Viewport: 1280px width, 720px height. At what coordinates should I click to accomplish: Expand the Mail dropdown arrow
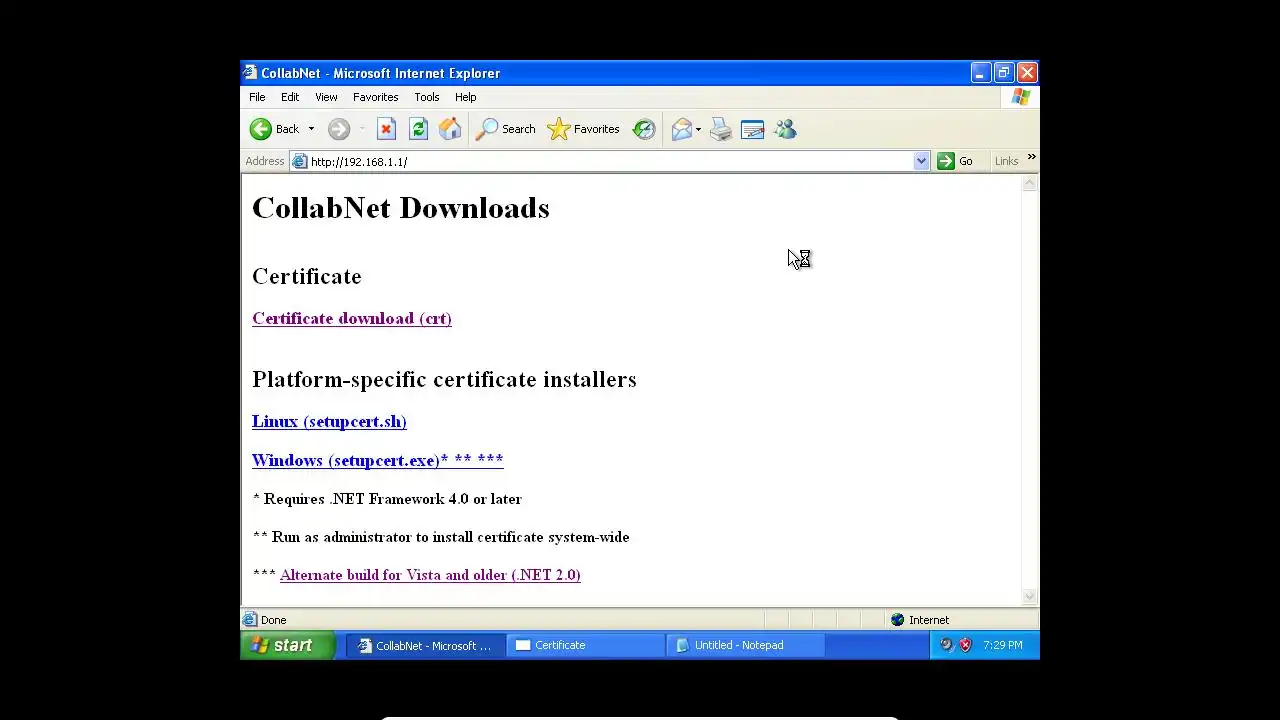click(698, 129)
